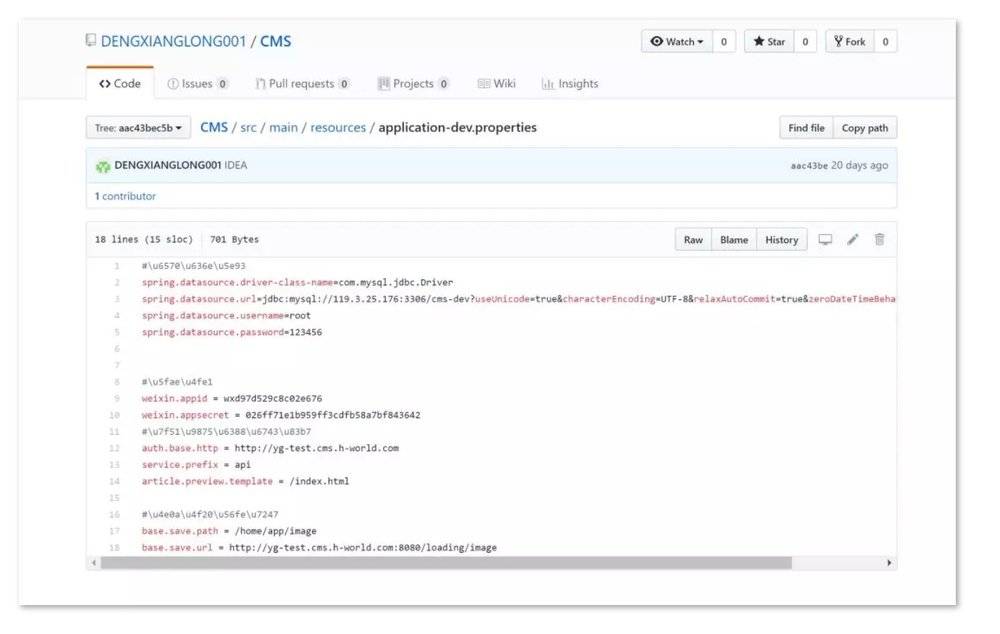Go to main folder in breadcrumb
The height and width of the screenshot is (634, 1000).
point(283,128)
